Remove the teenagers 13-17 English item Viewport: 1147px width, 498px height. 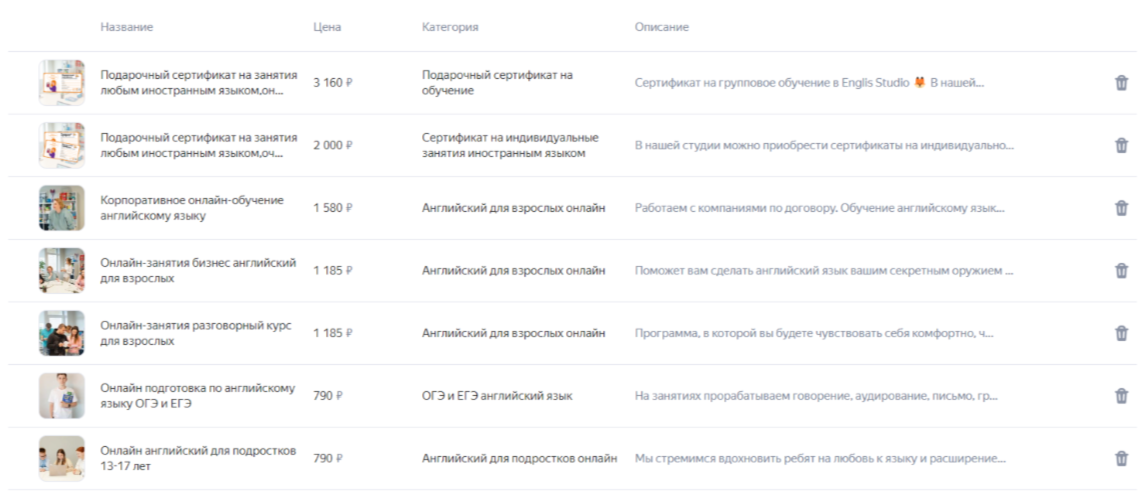[1121, 459]
